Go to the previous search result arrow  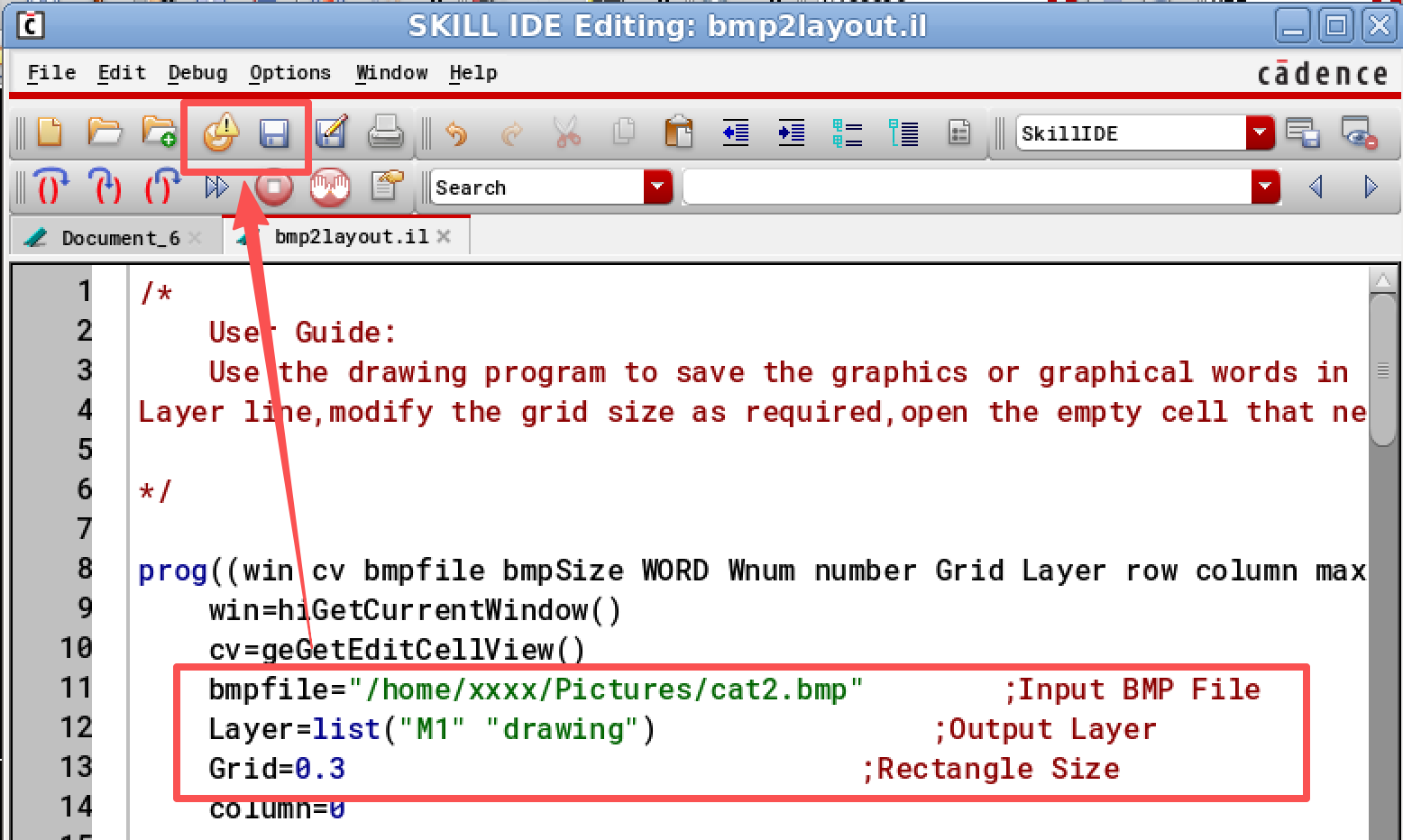point(1316,187)
